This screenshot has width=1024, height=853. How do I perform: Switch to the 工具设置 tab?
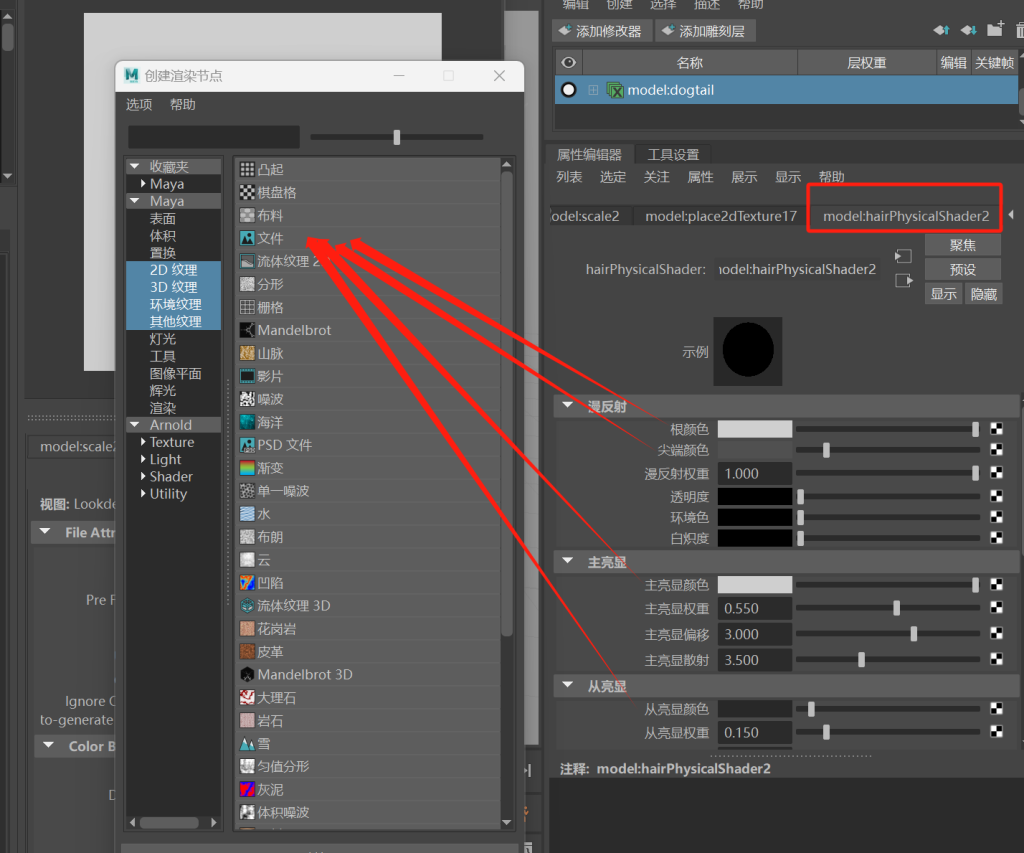pyautogui.click(x=673, y=155)
